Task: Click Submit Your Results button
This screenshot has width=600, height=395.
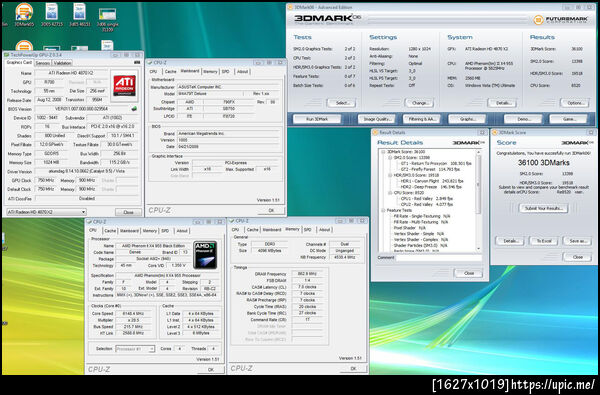Action: point(543,208)
